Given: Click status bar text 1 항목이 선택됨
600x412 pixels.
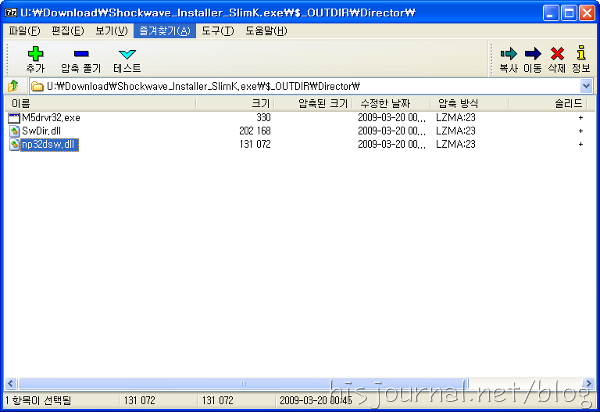Looking at the screenshot, I should [38, 401].
